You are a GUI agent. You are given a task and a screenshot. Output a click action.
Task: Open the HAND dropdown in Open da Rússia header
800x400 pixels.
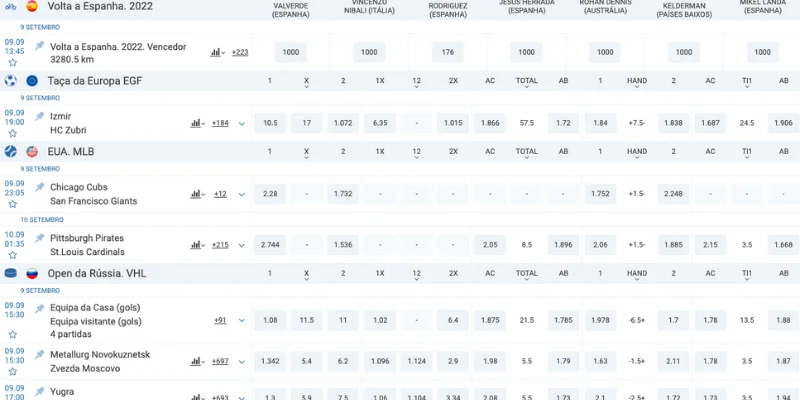637,275
